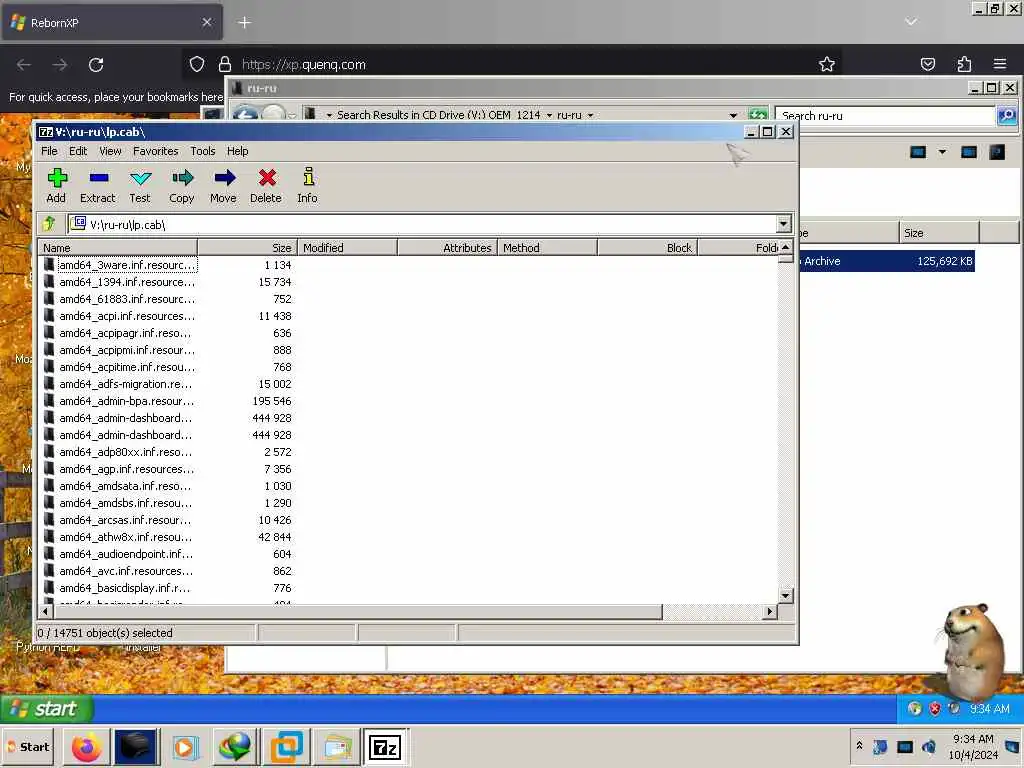Viewport: 1024px width, 768px height.
Task: Sort by the Method column
Action: click(547, 248)
